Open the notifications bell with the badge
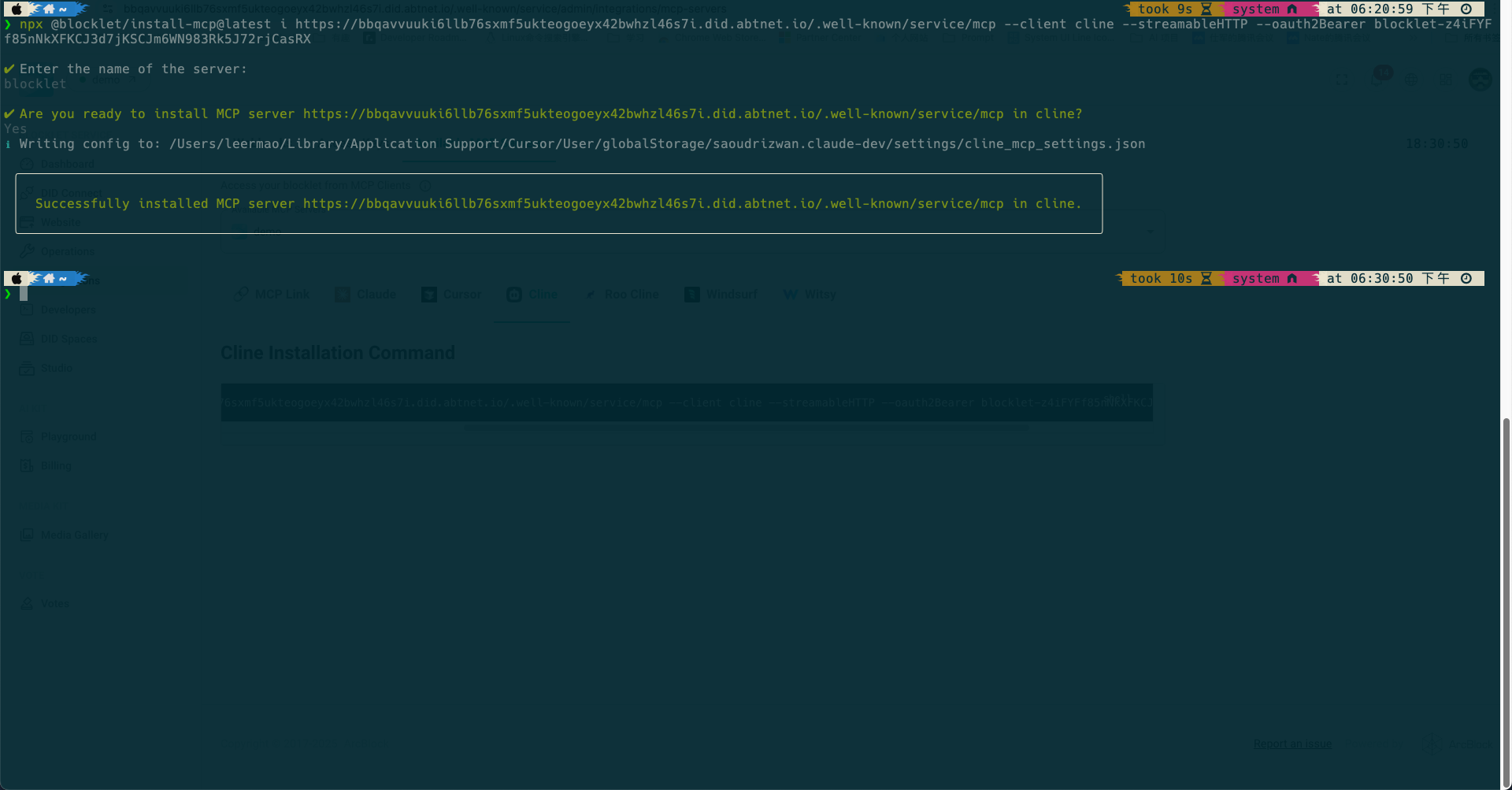 pyautogui.click(x=1378, y=79)
